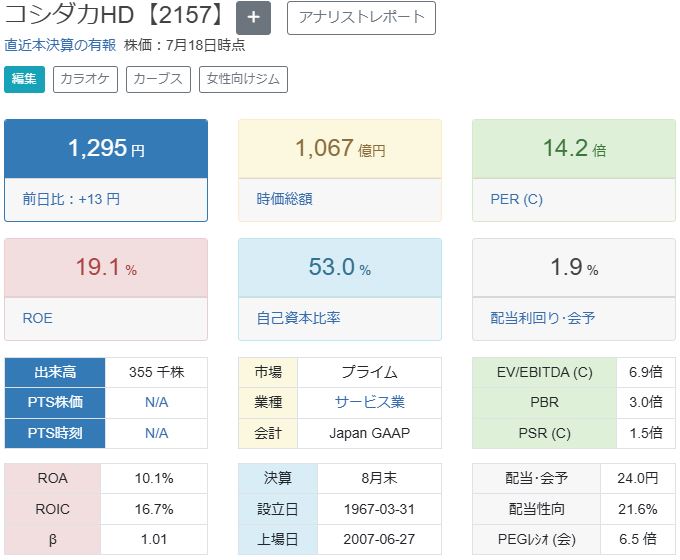Click the PSR (C) label cell
The height and width of the screenshot is (560, 680).
coord(545,433)
